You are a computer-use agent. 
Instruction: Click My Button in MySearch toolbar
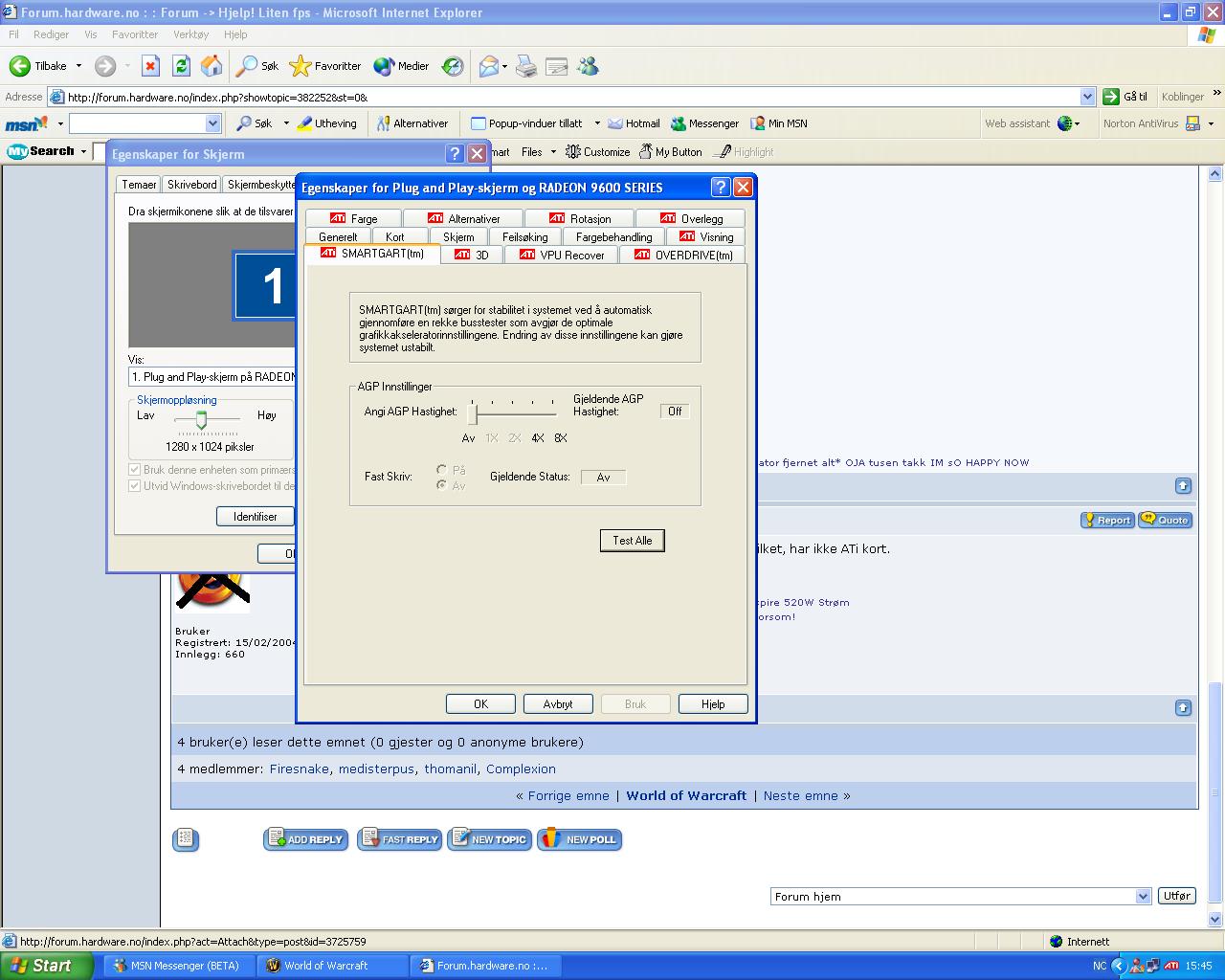coord(670,151)
